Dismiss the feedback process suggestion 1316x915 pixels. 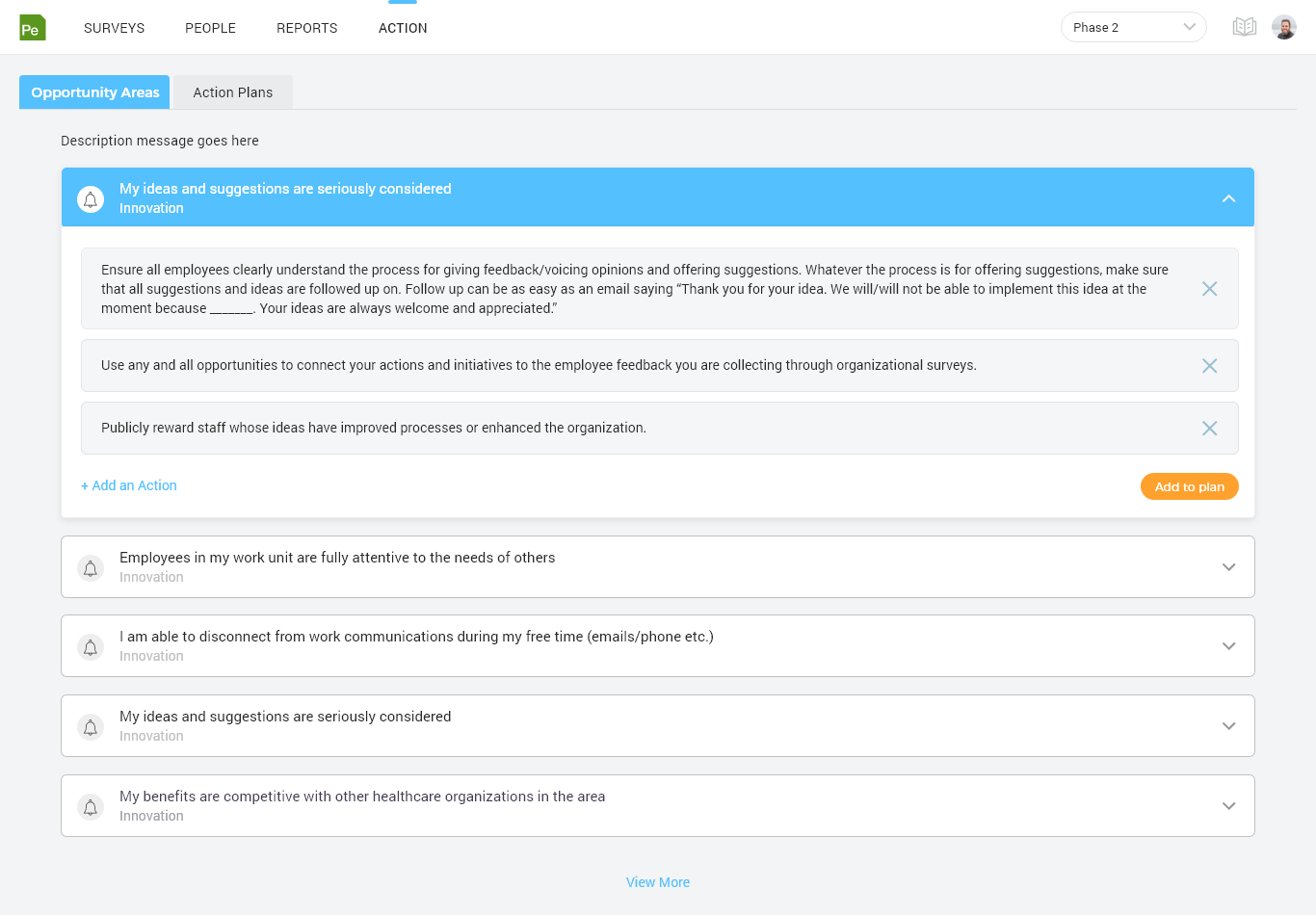pos(1209,288)
